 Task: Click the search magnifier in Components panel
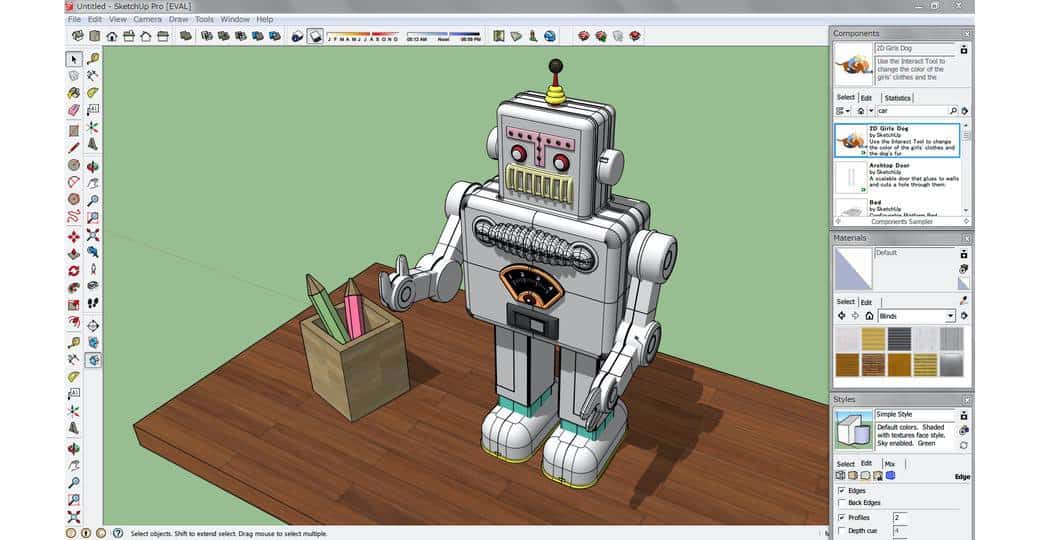tap(954, 111)
